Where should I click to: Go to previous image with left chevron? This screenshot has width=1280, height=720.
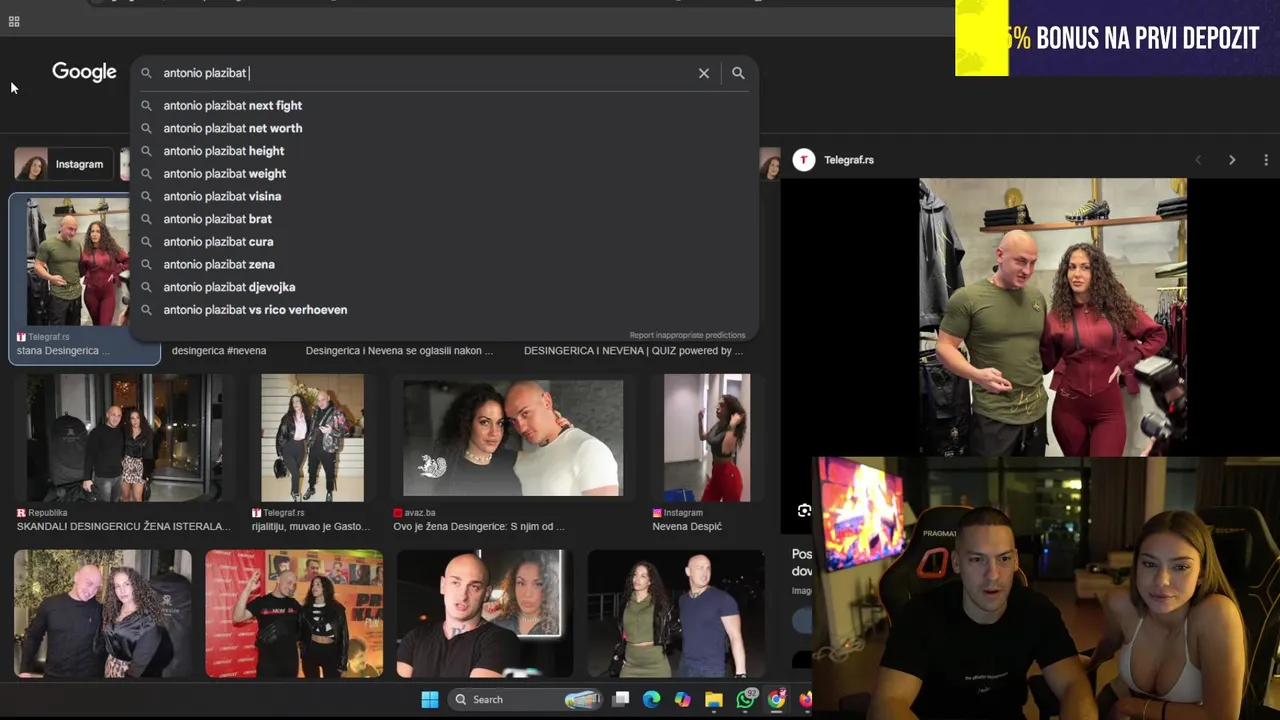coord(1198,160)
